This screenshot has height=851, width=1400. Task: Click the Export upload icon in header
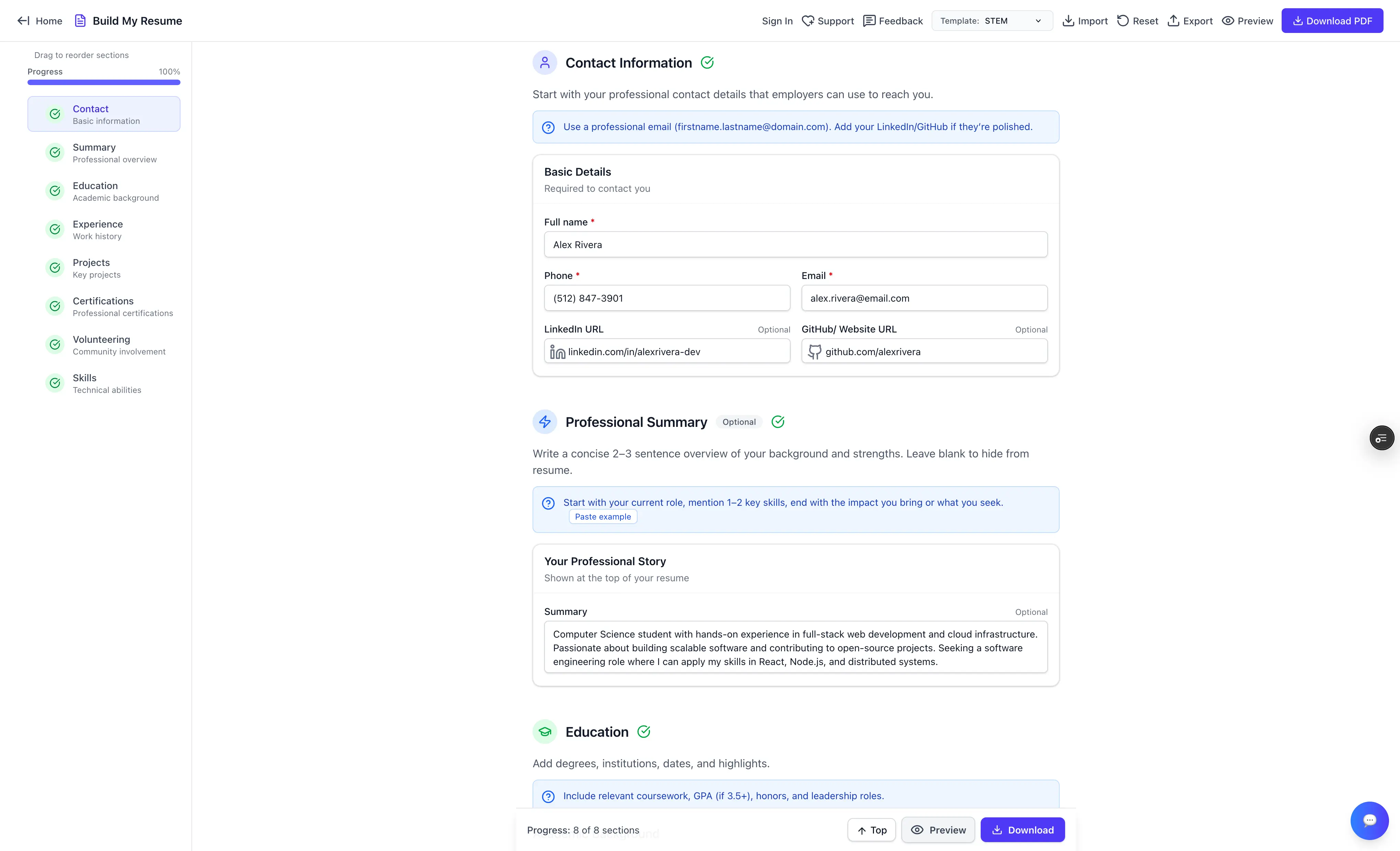point(1173,21)
